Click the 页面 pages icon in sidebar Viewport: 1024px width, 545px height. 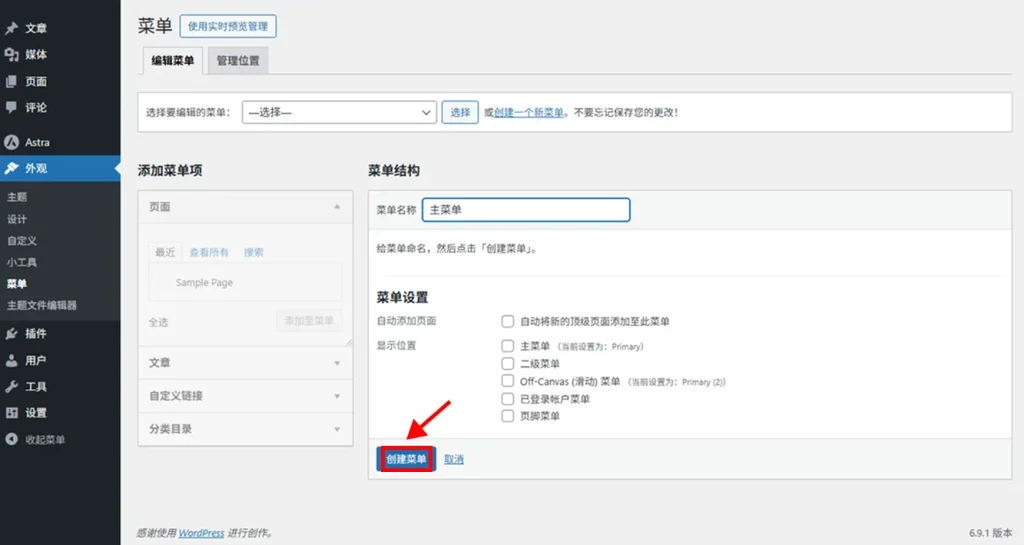pos(12,81)
